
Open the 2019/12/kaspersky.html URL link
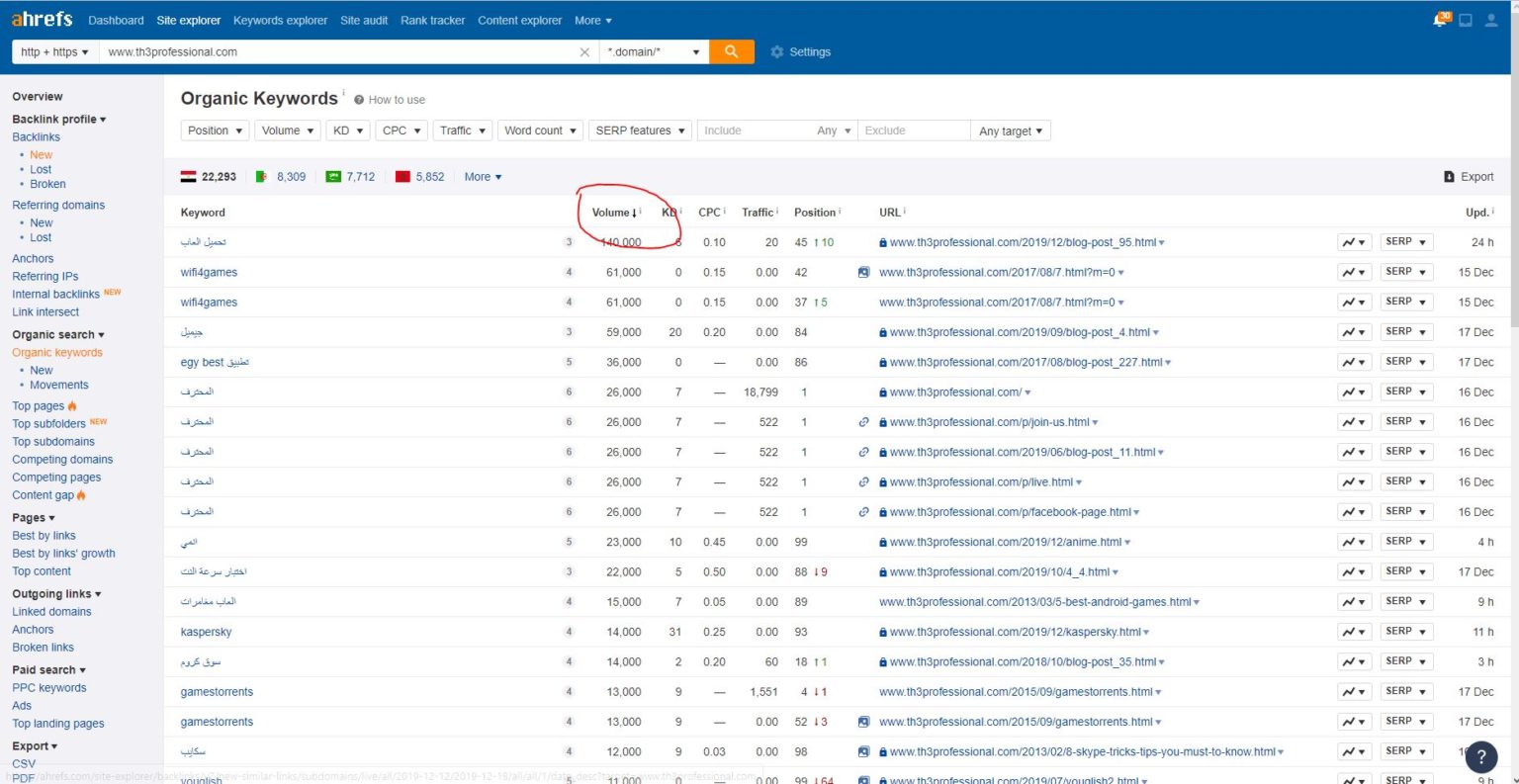[1015, 632]
